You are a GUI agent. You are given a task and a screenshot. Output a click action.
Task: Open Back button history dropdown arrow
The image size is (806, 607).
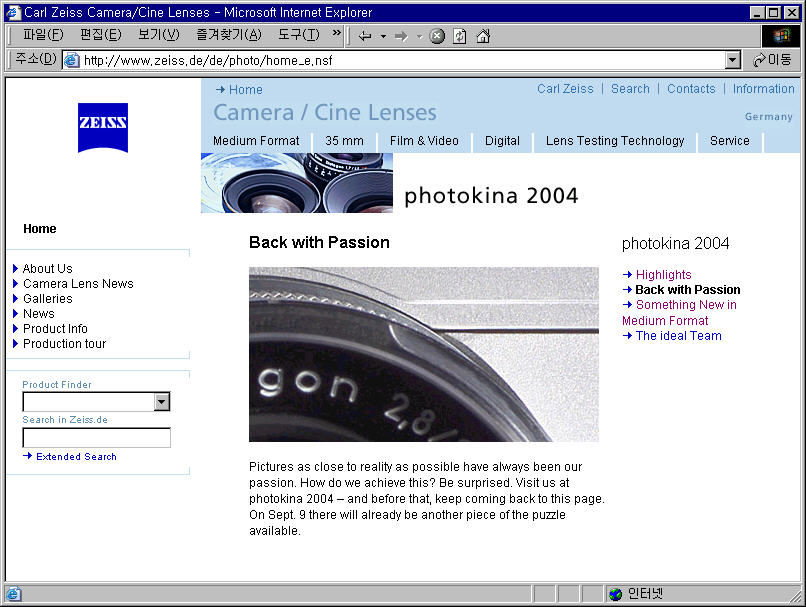pos(383,36)
